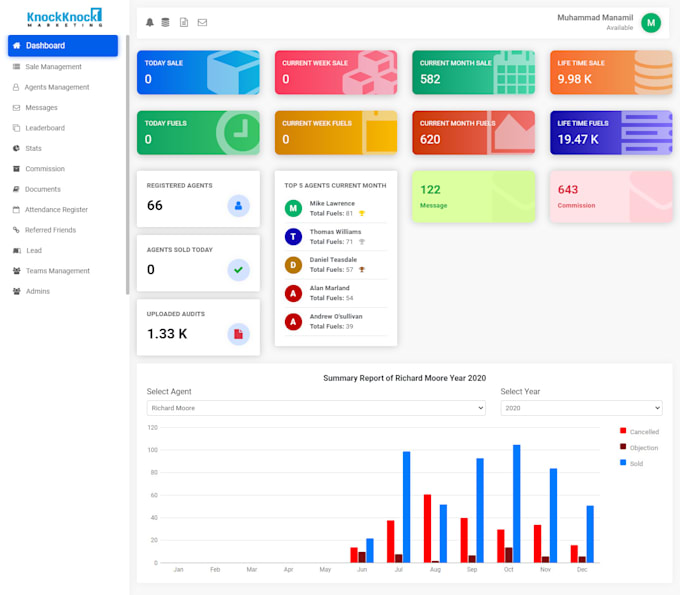Toggle the Sold legend blue swatch
The width and height of the screenshot is (680, 595).
623,463
